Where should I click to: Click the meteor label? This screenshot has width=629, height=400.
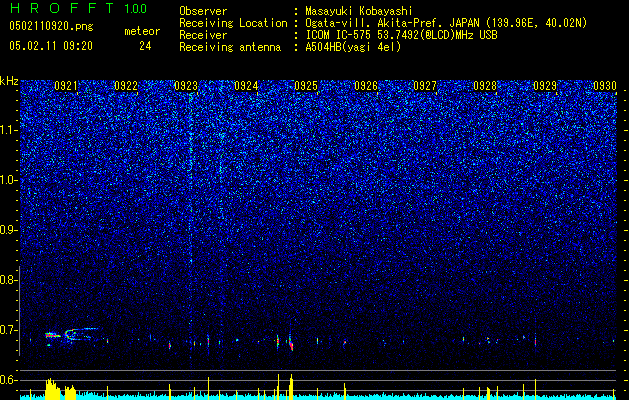point(142,31)
